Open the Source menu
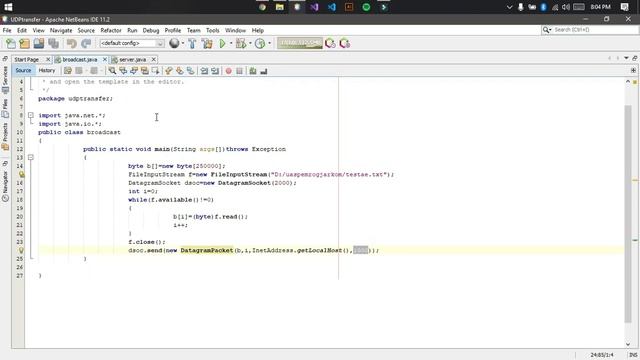Image resolution: width=640 pixels, height=360 pixels. tap(86, 30)
